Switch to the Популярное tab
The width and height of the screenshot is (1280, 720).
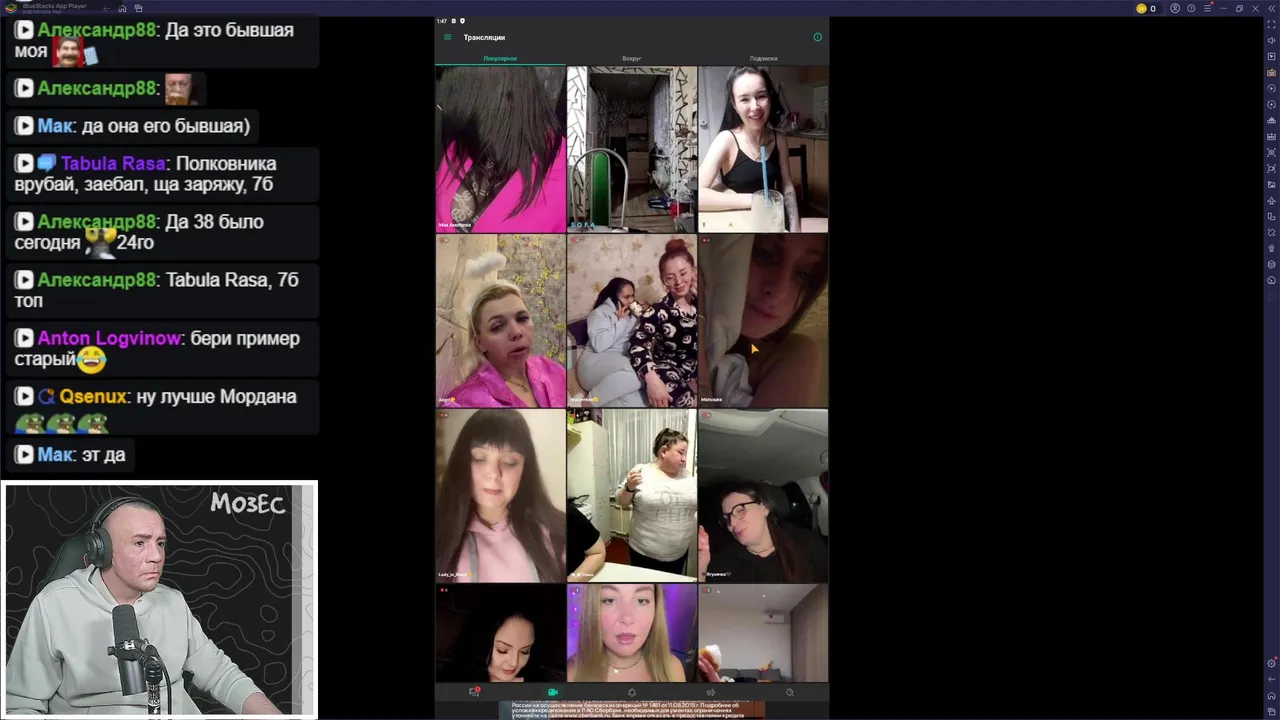click(x=500, y=58)
